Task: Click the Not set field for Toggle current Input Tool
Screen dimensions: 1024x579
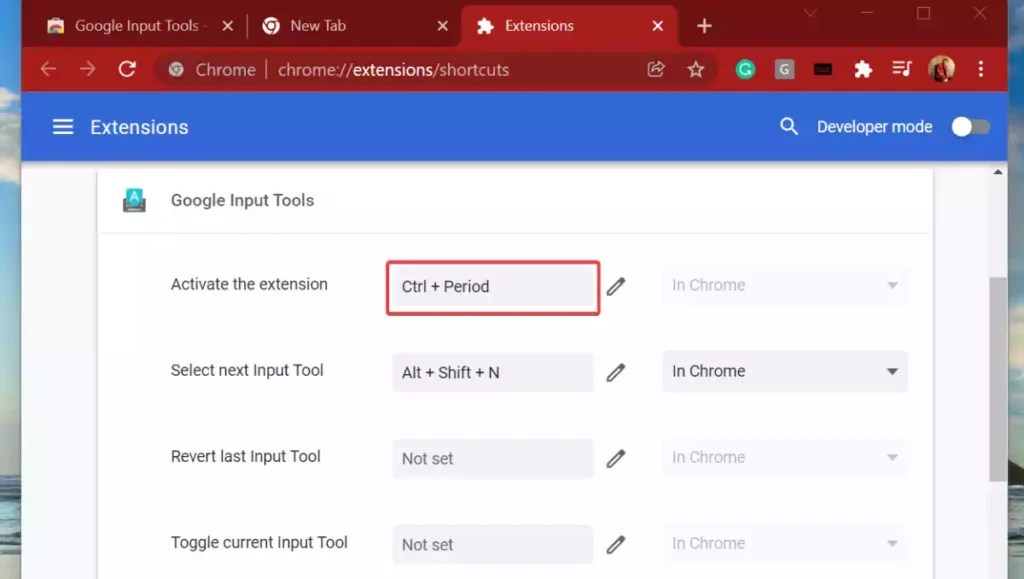Action: click(493, 545)
